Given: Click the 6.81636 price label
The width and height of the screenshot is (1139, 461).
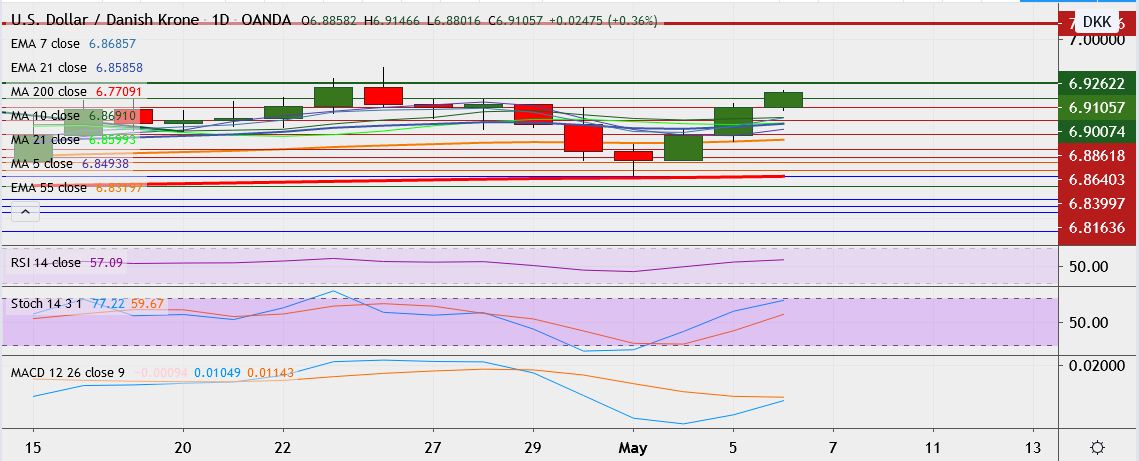Looking at the screenshot, I should [1097, 227].
